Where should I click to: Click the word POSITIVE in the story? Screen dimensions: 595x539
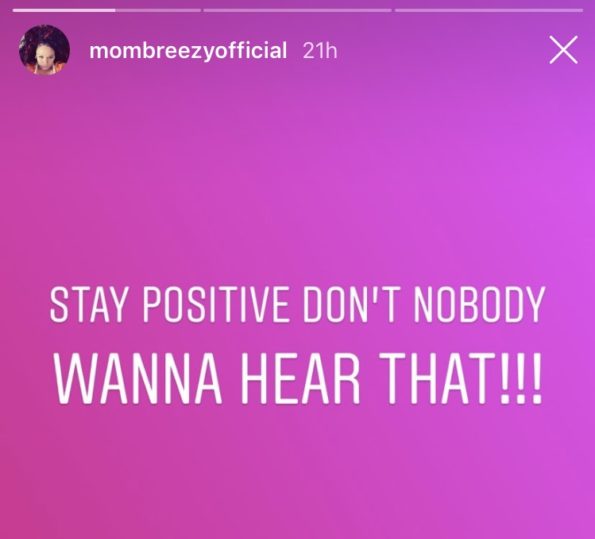pos(215,305)
